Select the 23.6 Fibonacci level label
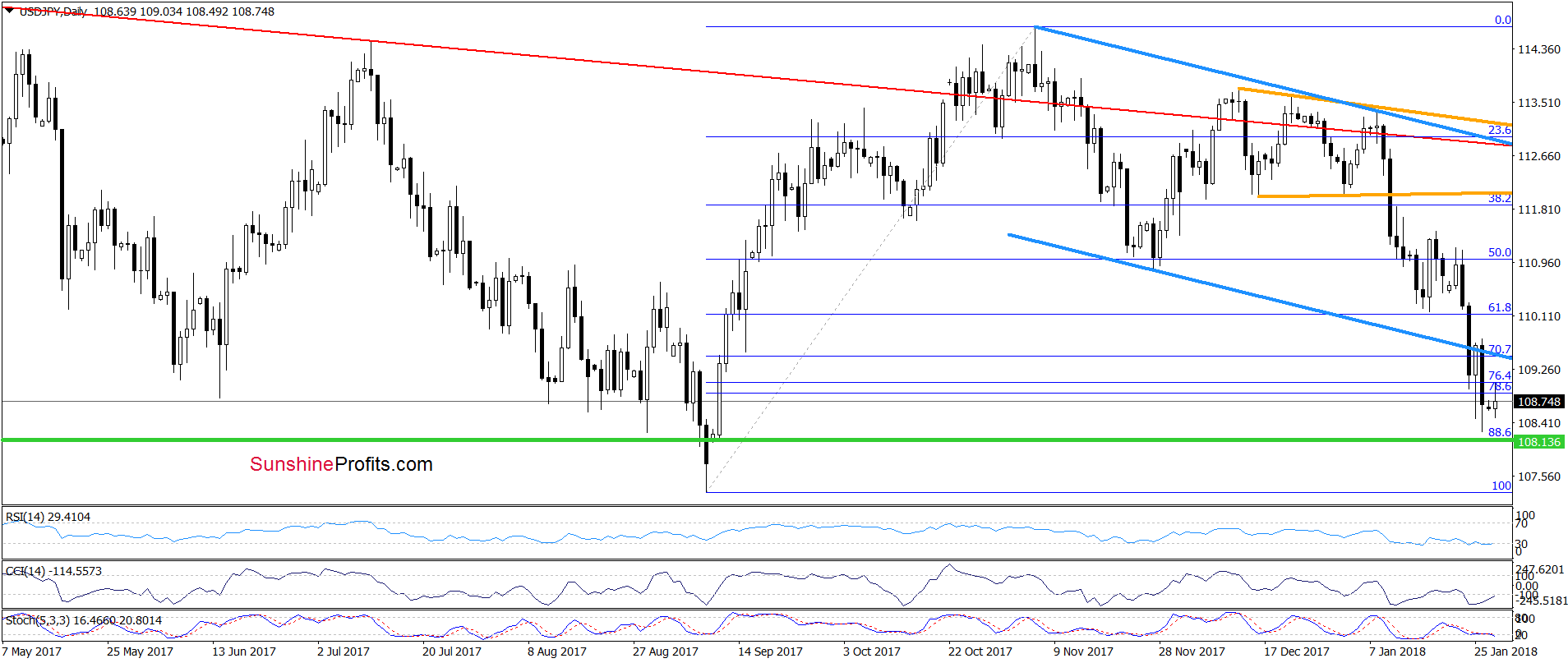The image size is (1568, 663). click(1500, 130)
